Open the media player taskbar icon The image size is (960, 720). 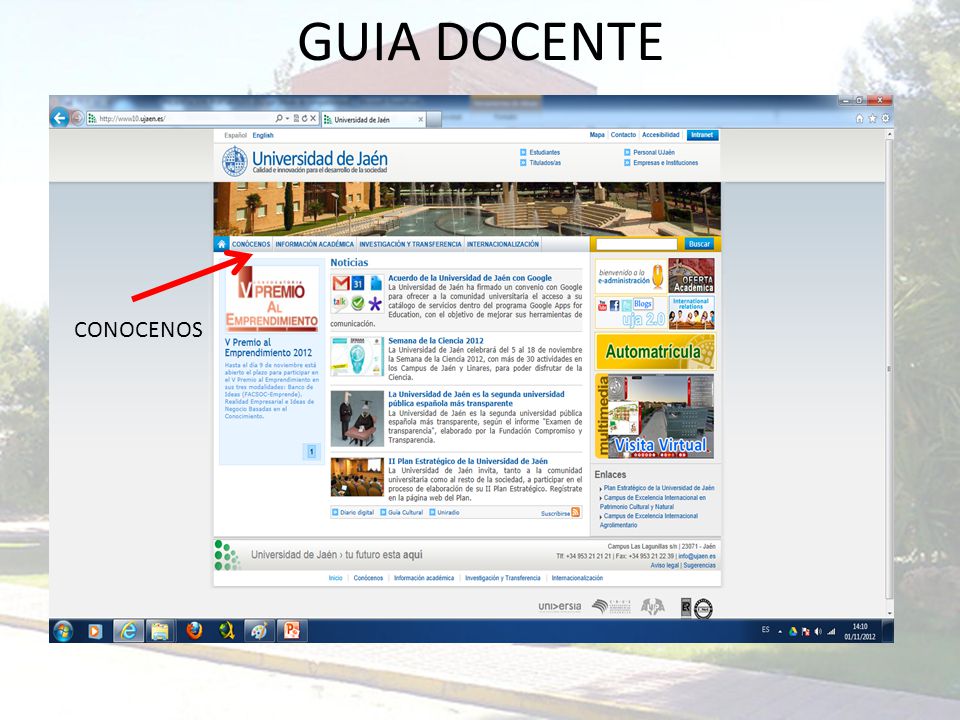click(95, 631)
